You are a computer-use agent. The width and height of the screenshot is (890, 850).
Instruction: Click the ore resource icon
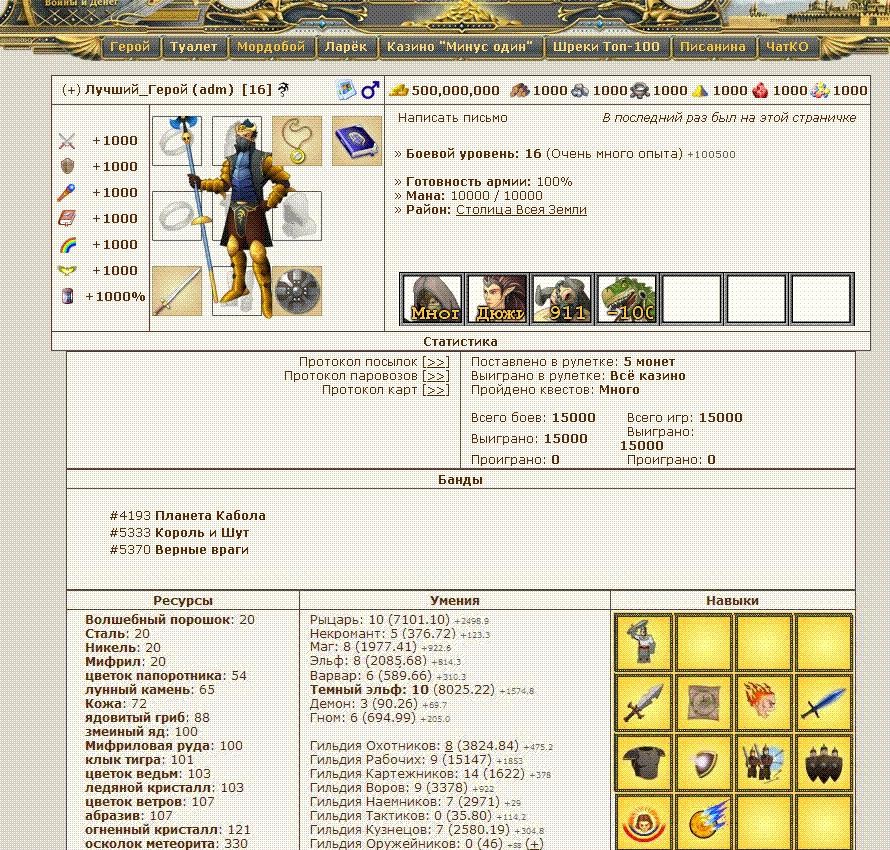[580, 90]
